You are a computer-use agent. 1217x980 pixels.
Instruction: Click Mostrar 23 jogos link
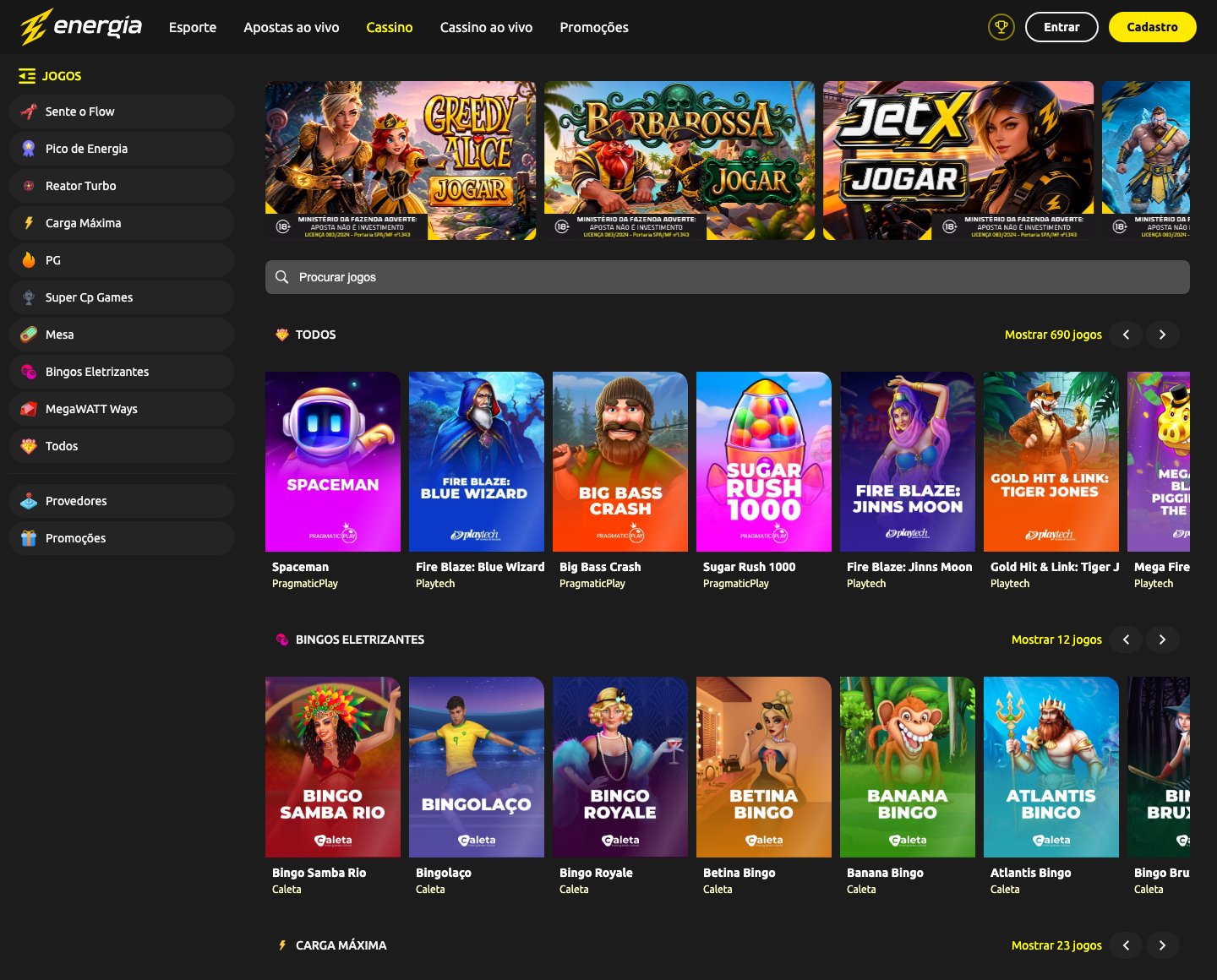1056,945
